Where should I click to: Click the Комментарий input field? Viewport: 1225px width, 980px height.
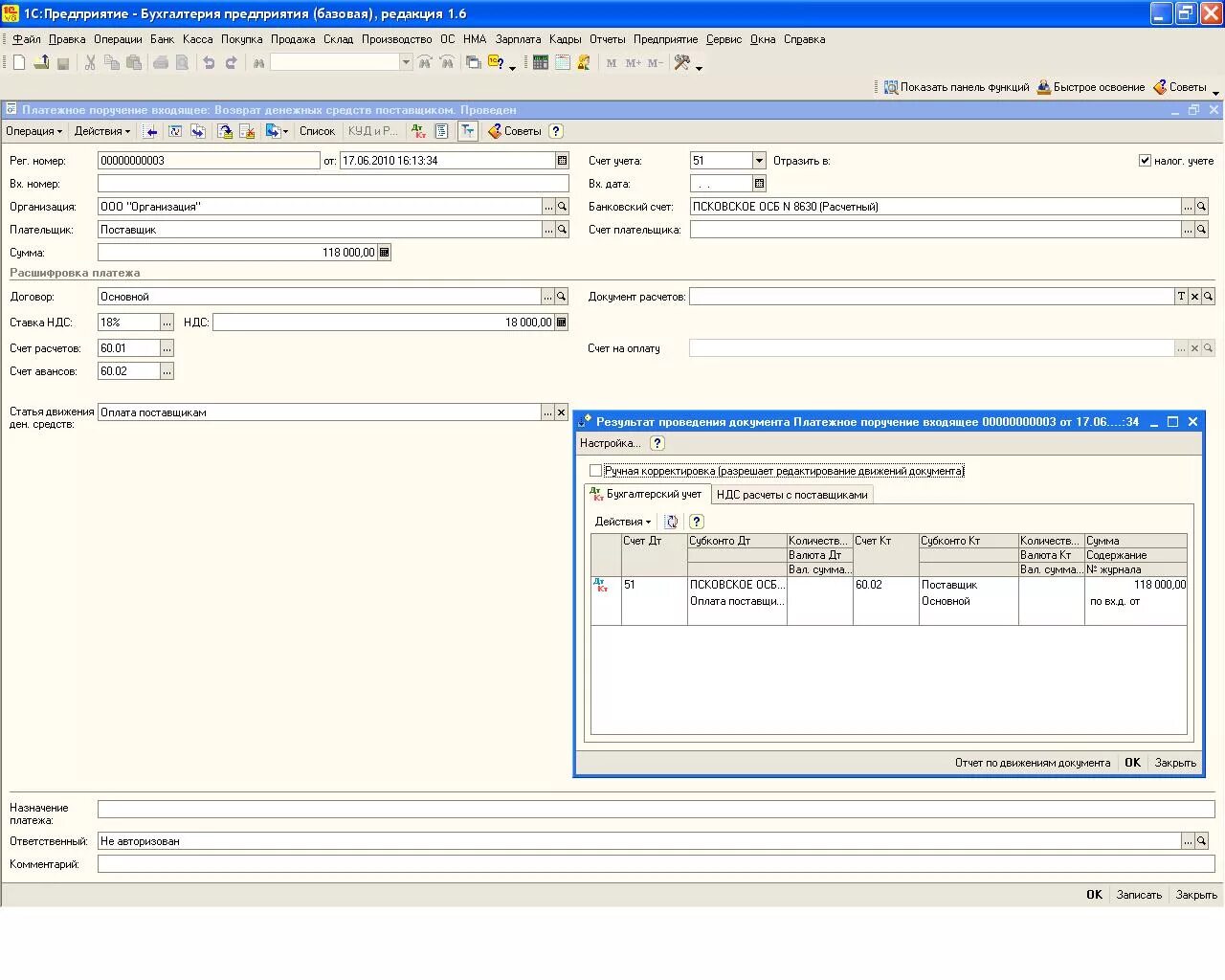pyautogui.click(x=656, y=864)
